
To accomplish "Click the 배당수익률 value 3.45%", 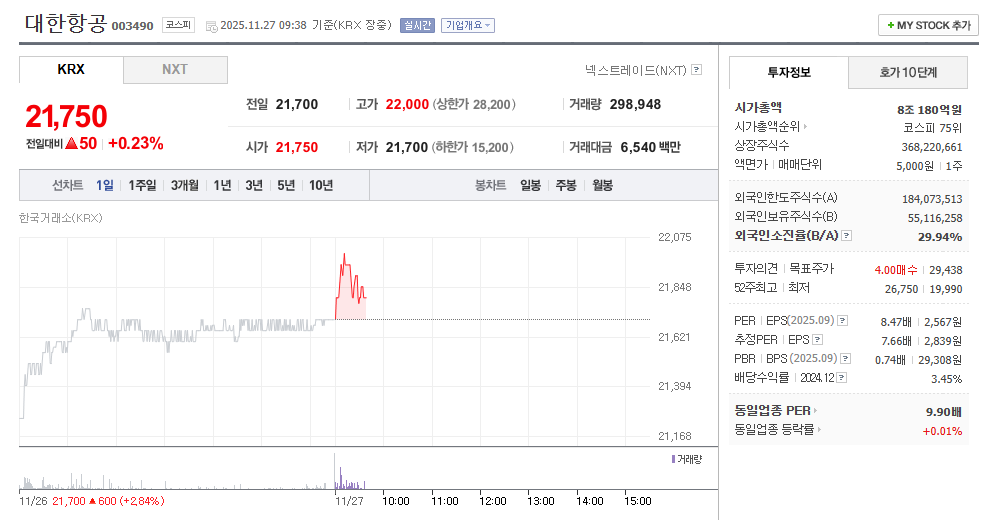I will (946, 379).
